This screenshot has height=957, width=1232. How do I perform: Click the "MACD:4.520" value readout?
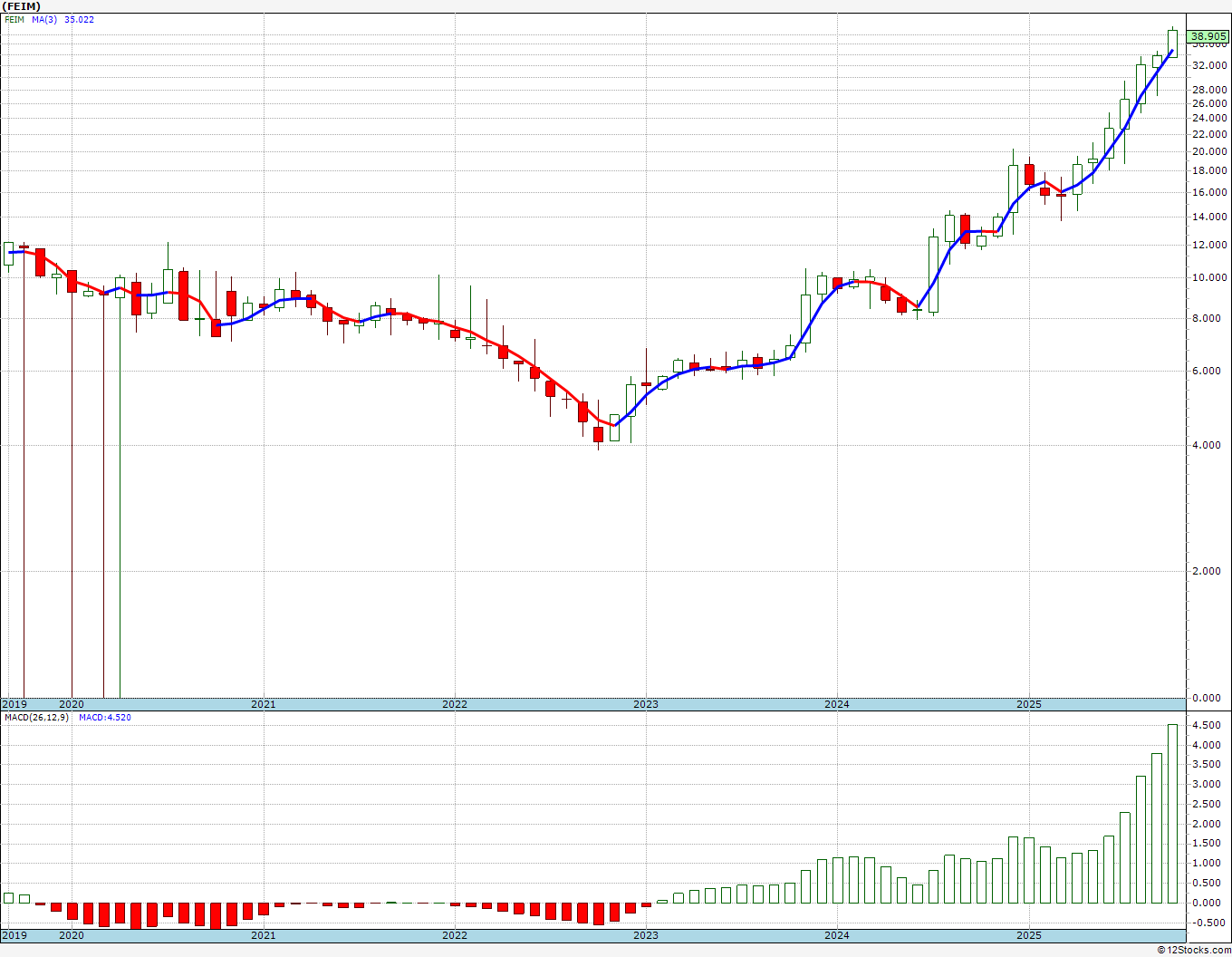pyautogui.click(x=104, y=718)
